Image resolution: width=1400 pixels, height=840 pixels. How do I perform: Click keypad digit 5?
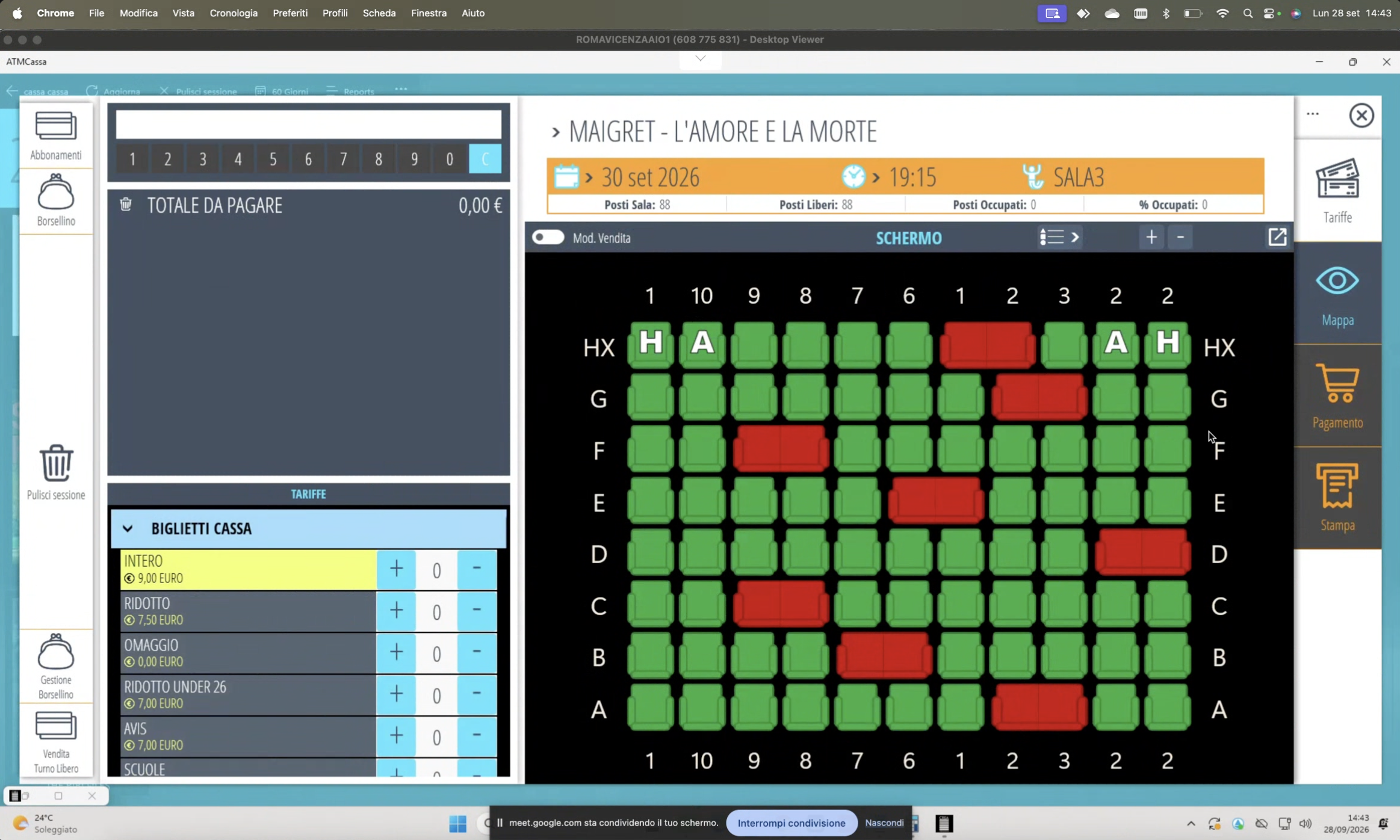click(x=273, y=159)
